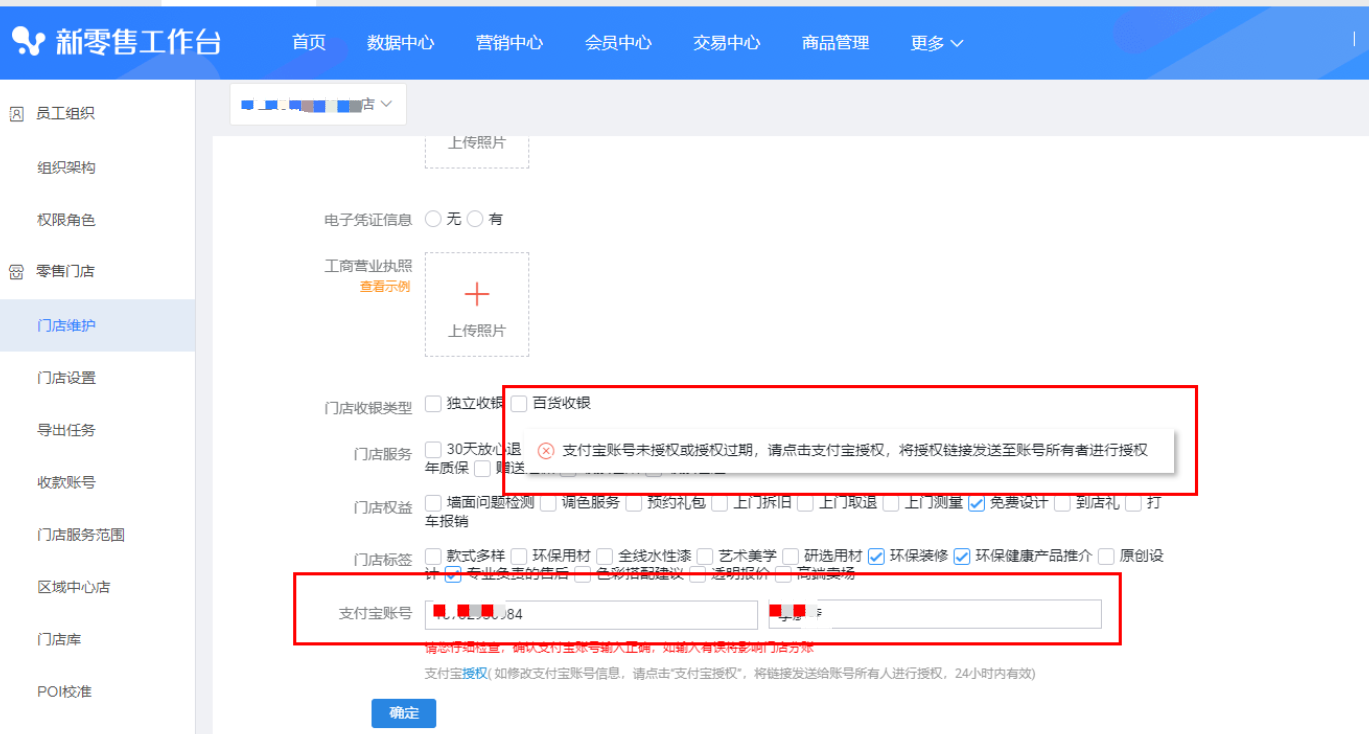Open 收款账号 in the sidebar
The image size is (1369, 734).
click(66, 482)
